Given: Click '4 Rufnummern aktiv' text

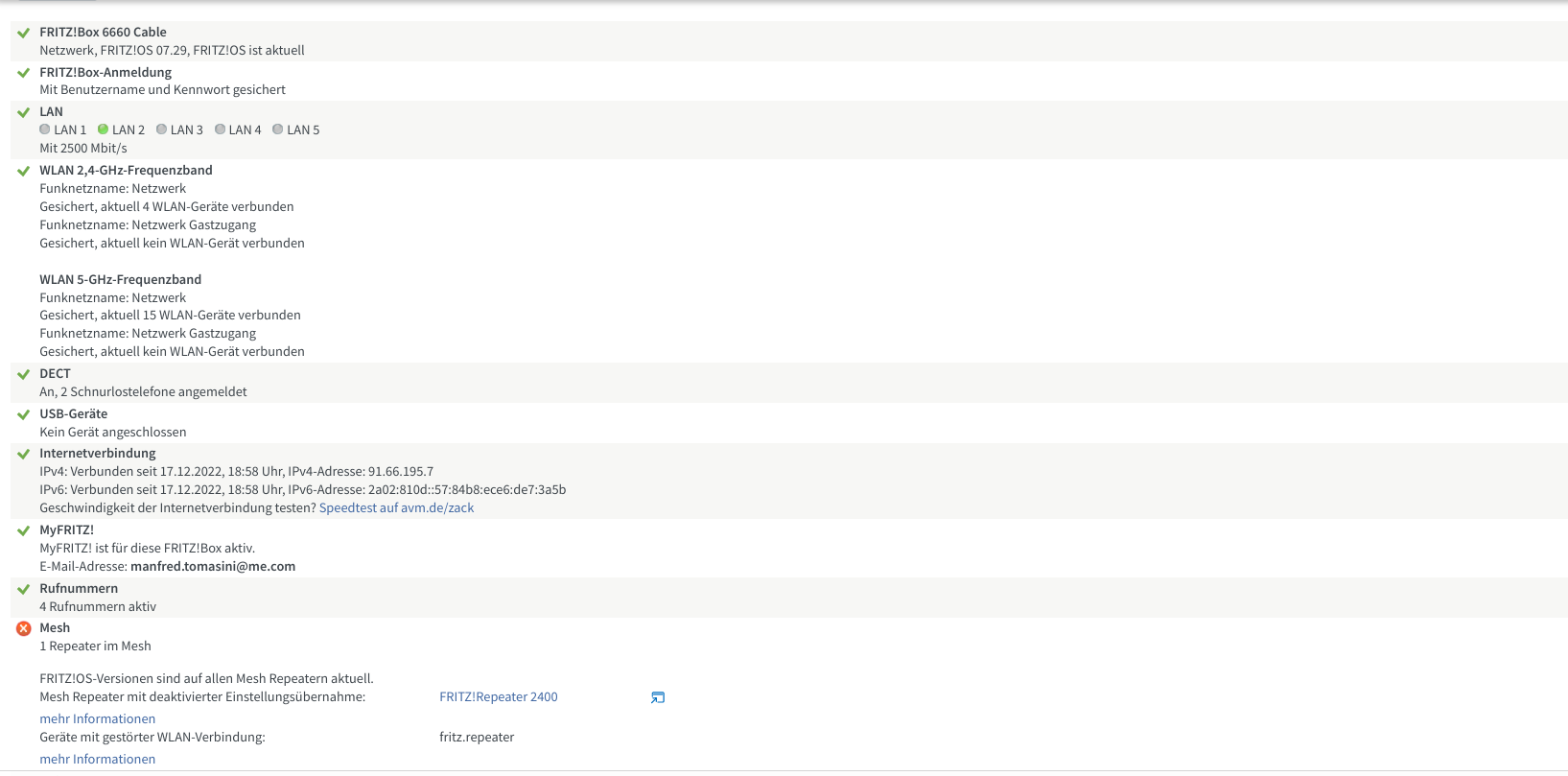Looking at the screenshot, I should pyautogui.click(x=98, y=606).
